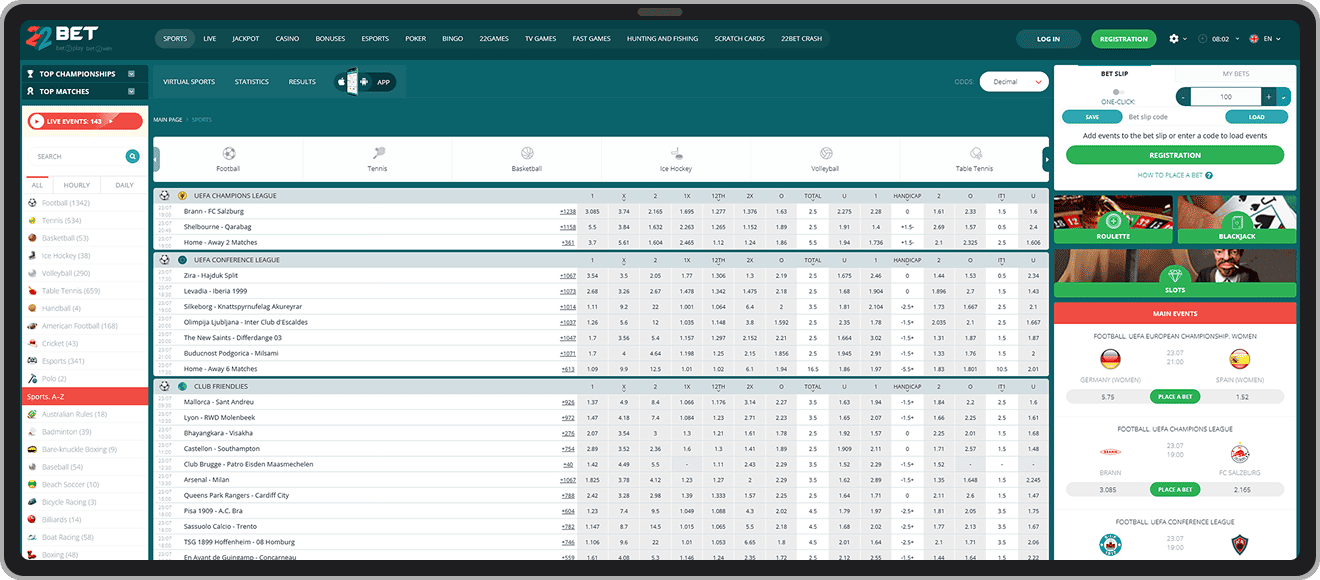Click the Apple app download icon
Screen dimensions: 1320x580
341,81
